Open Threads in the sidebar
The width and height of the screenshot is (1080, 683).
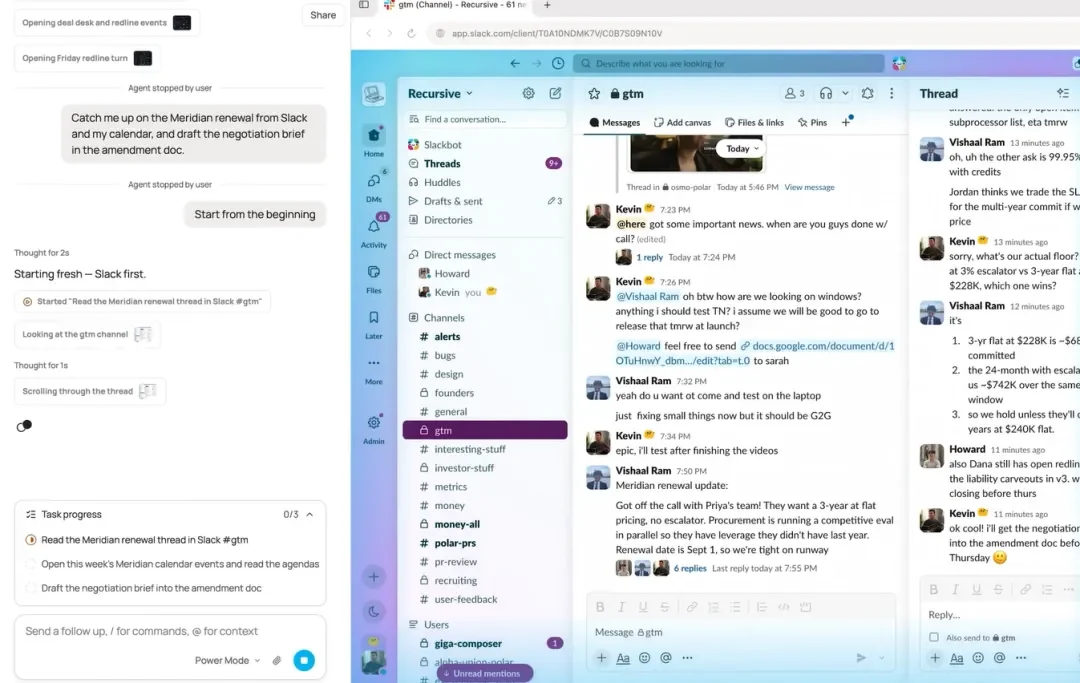[x=485, y=163]
